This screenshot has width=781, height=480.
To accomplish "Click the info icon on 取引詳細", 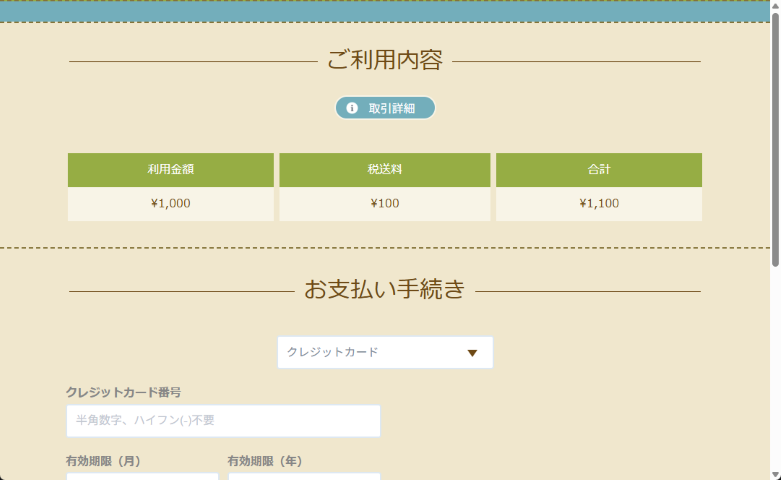I will pyautogui.click(x=352, y=108).
